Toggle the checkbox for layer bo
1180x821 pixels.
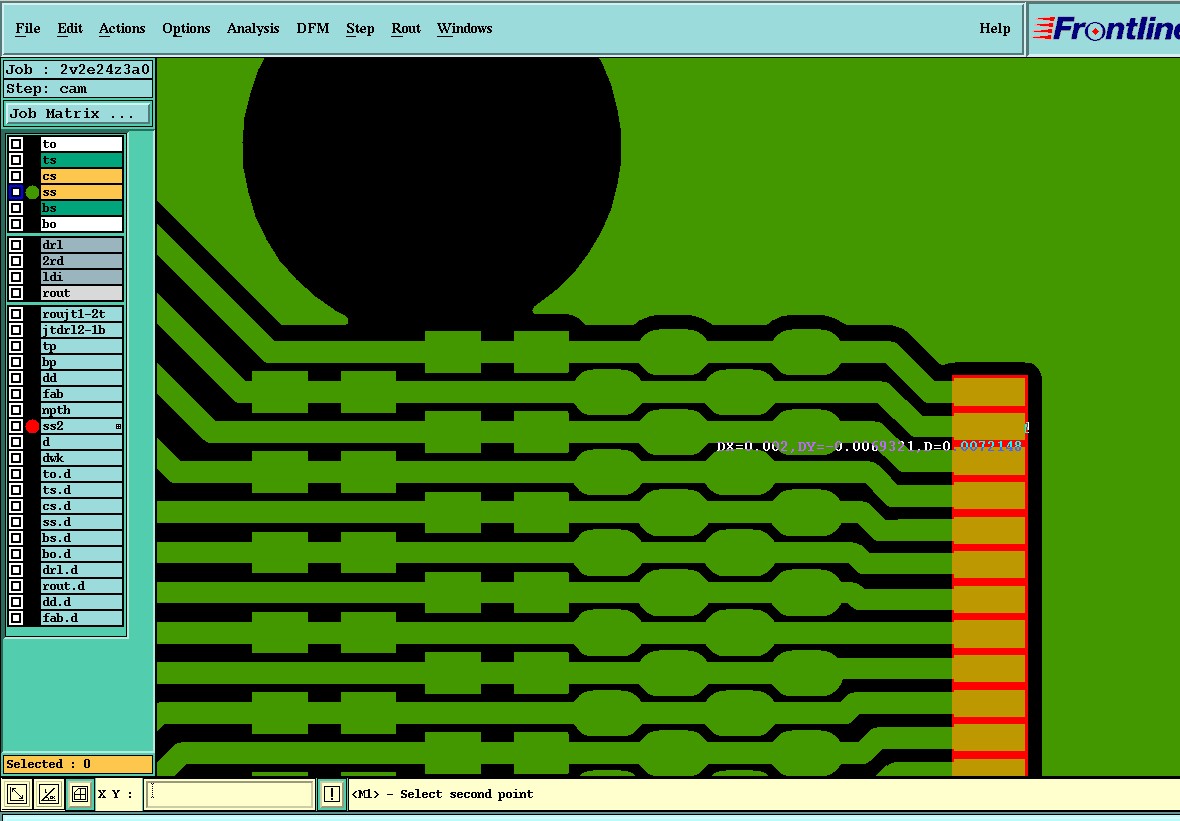(x=16, y=224)
